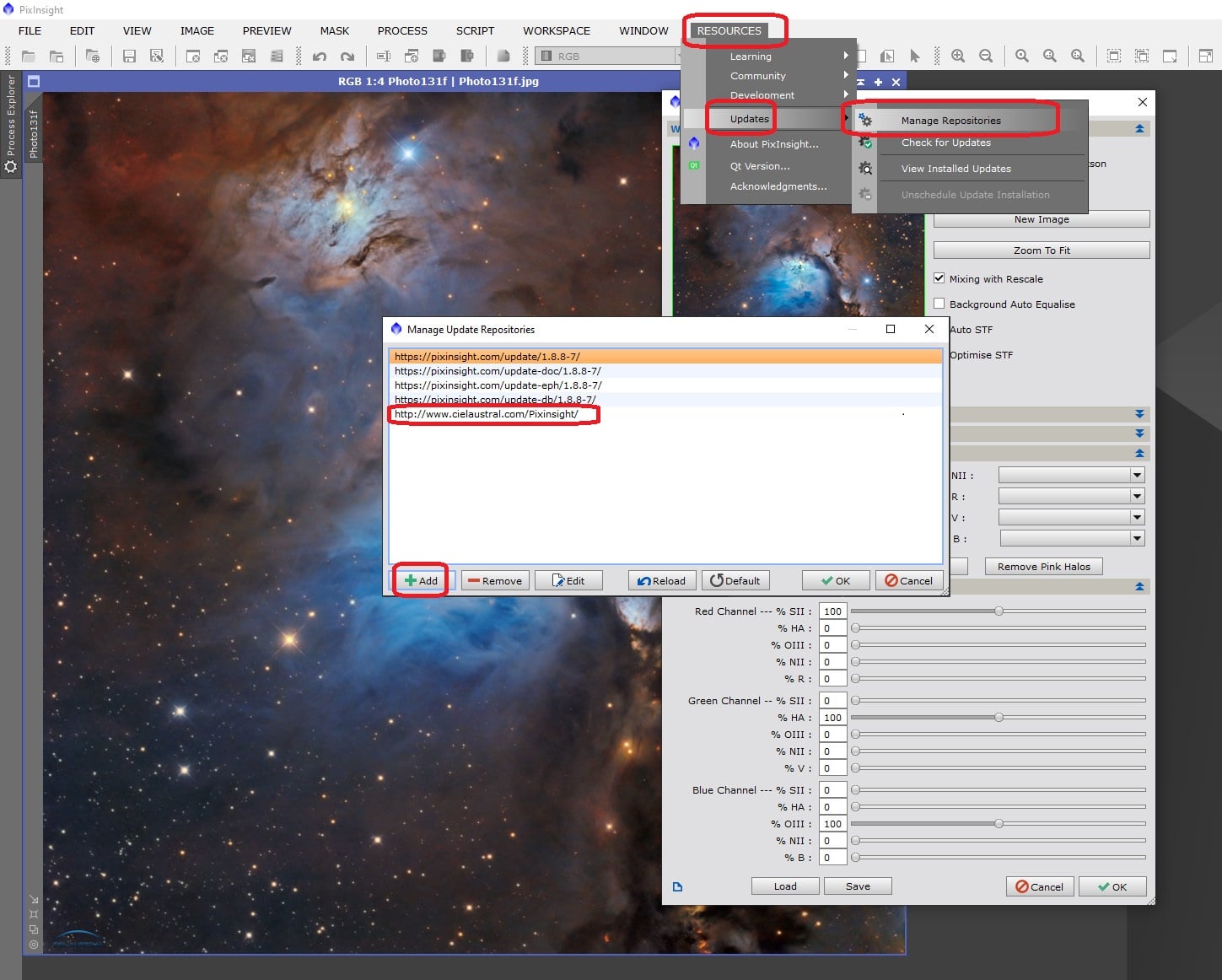Click the Zoom Out magnifier icon

tap(986, 57)
